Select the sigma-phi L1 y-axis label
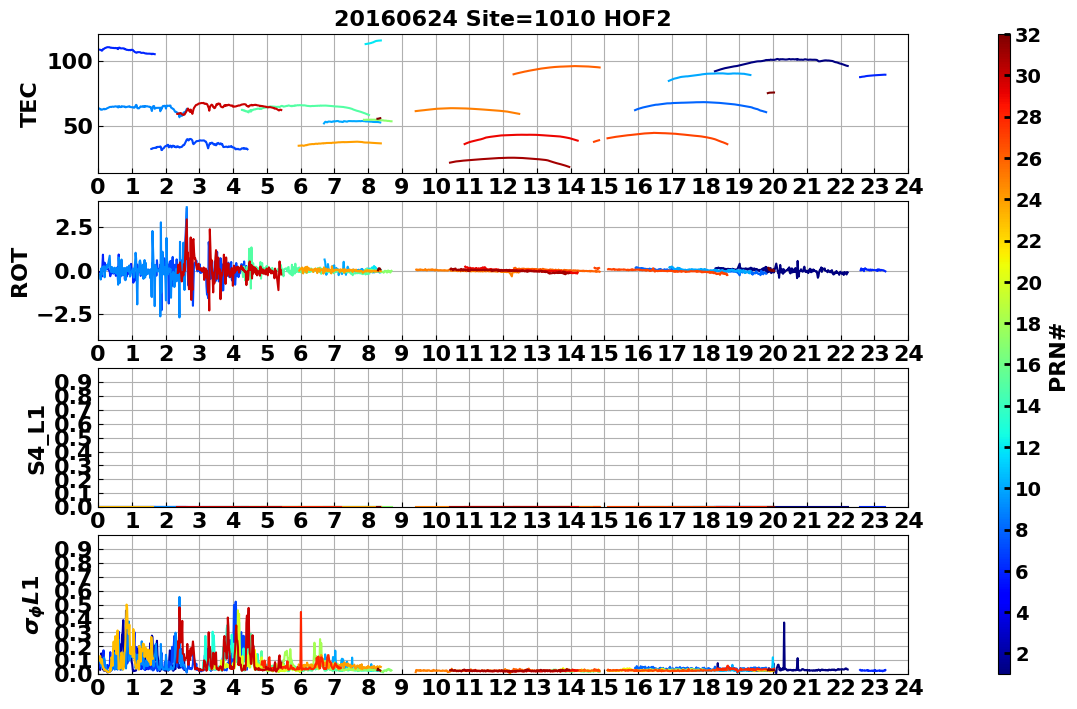 point(33,605)
